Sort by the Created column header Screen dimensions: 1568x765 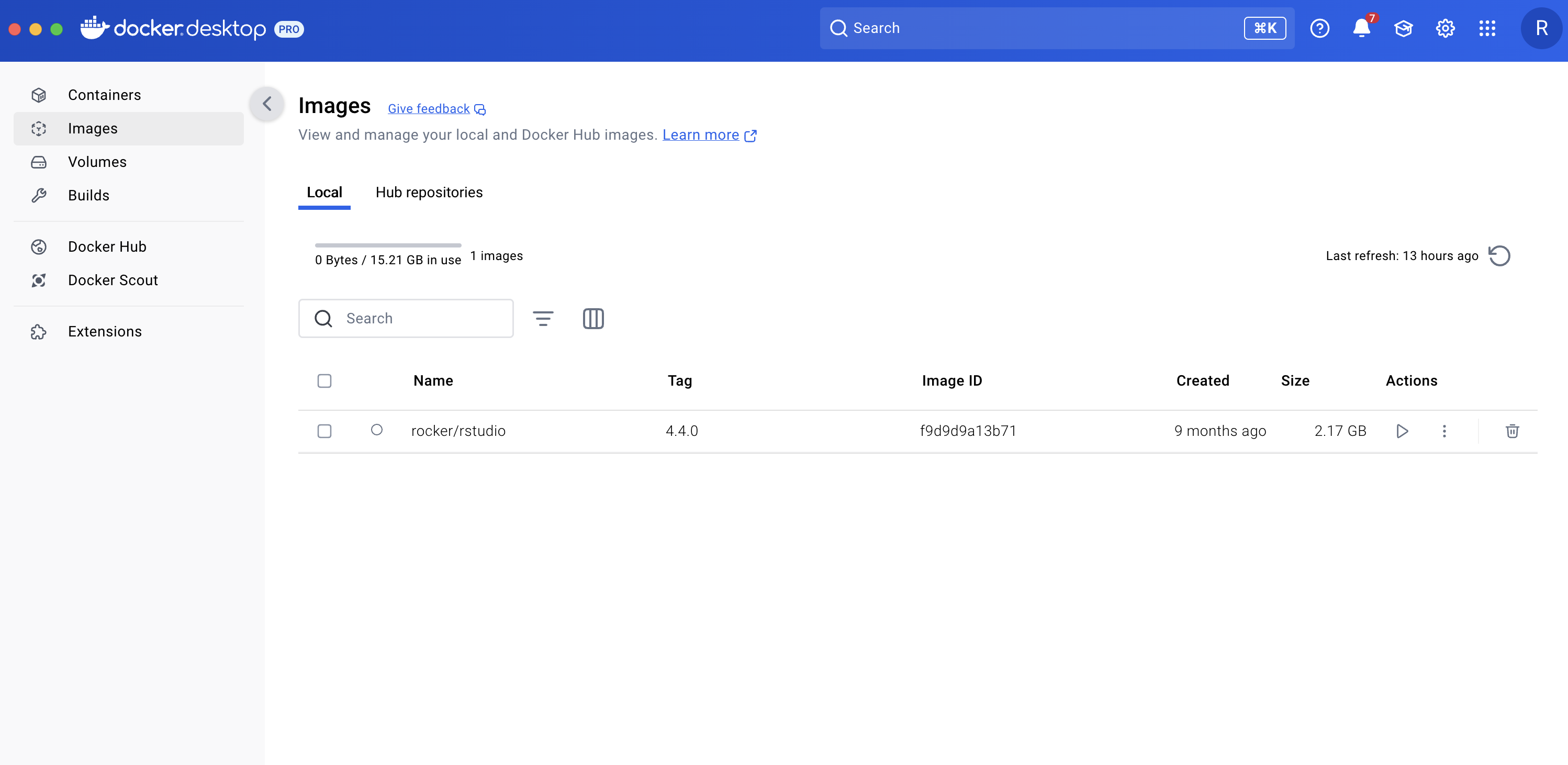[x=1203, y=381]
